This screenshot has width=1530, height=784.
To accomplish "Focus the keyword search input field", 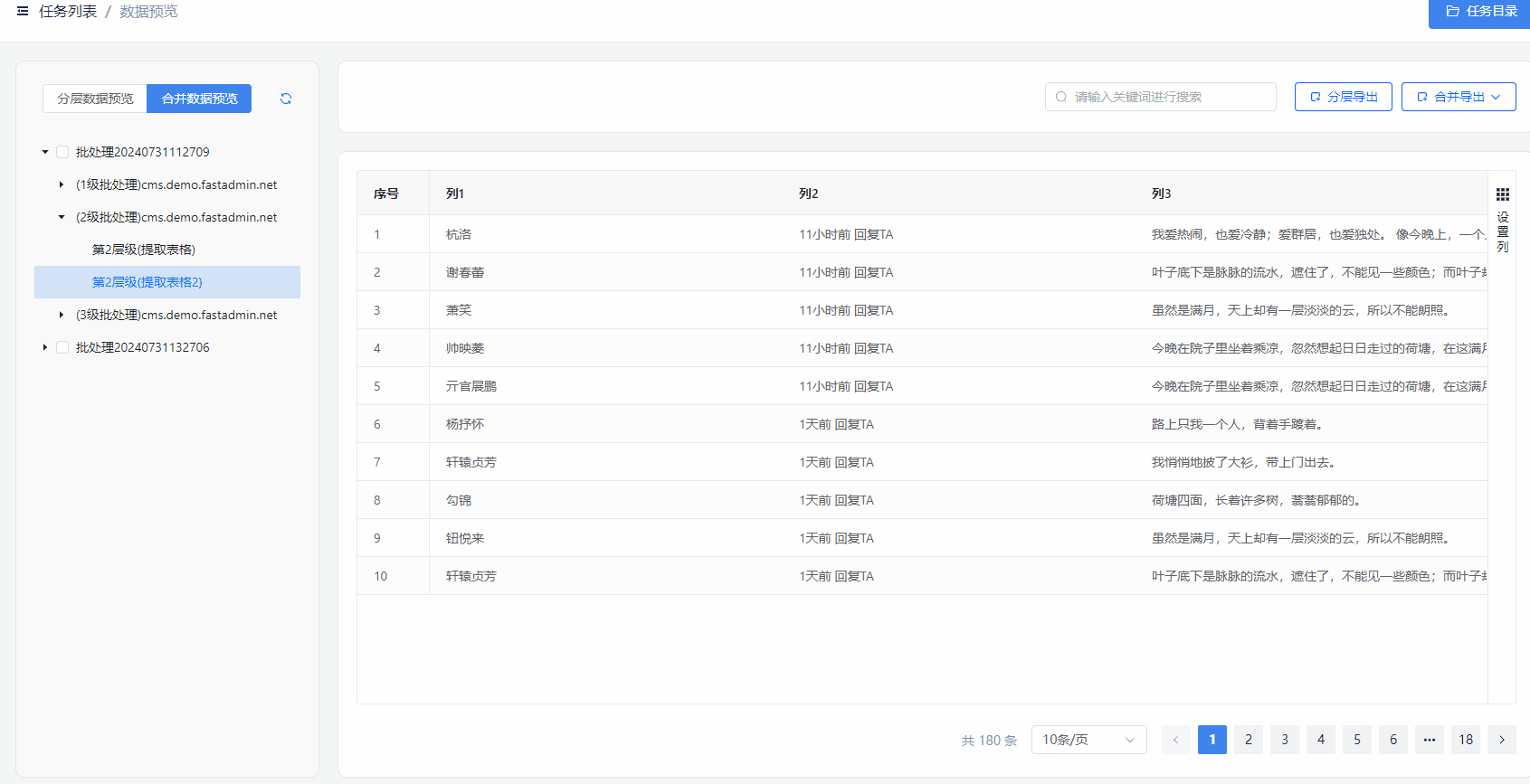I will pyautogui.click(x=1161, y=97).
